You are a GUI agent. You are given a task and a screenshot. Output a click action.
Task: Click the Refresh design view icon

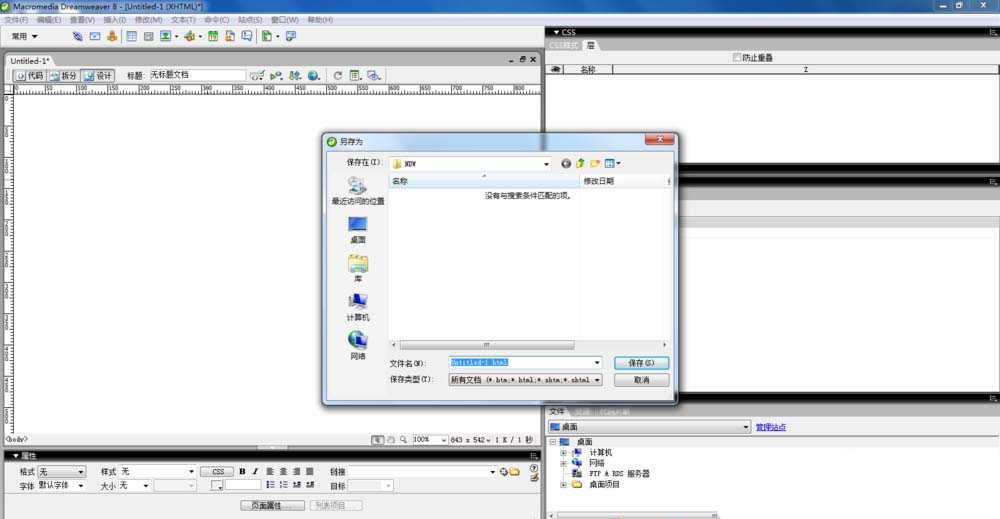[x=337, y=75]
